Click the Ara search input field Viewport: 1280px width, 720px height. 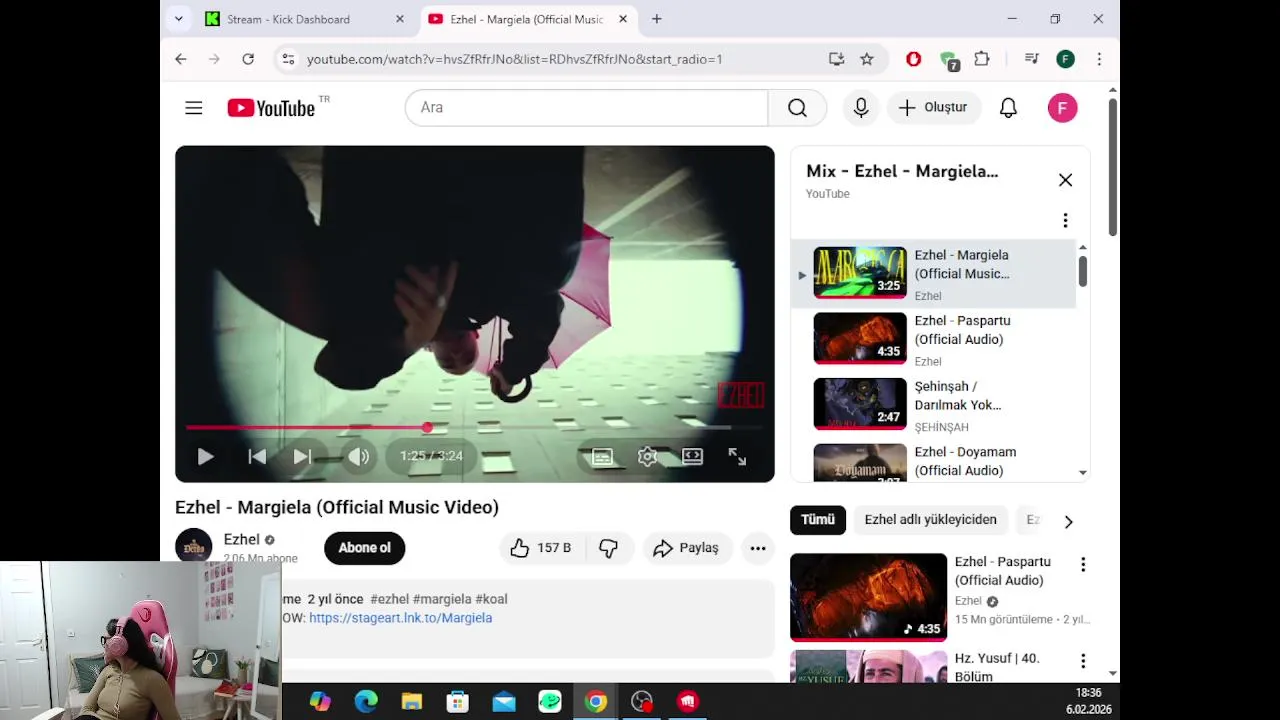[x=586, y=108]
